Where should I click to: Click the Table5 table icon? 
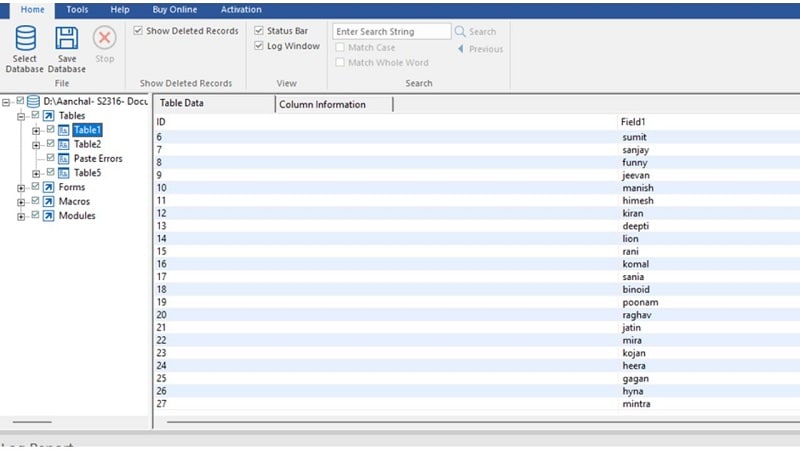64,173
